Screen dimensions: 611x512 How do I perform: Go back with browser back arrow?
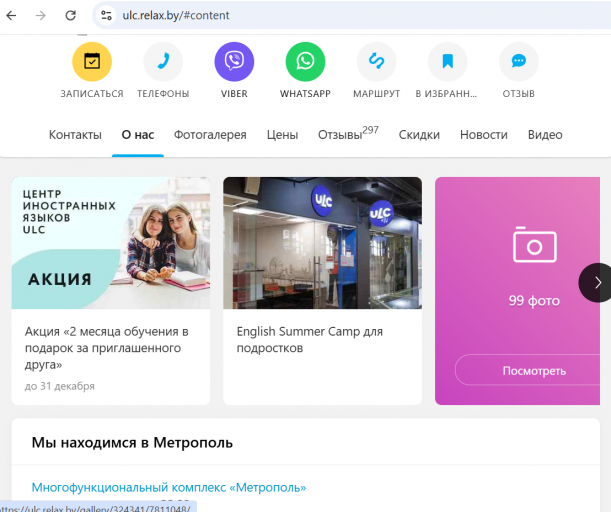tap(11, 16)
